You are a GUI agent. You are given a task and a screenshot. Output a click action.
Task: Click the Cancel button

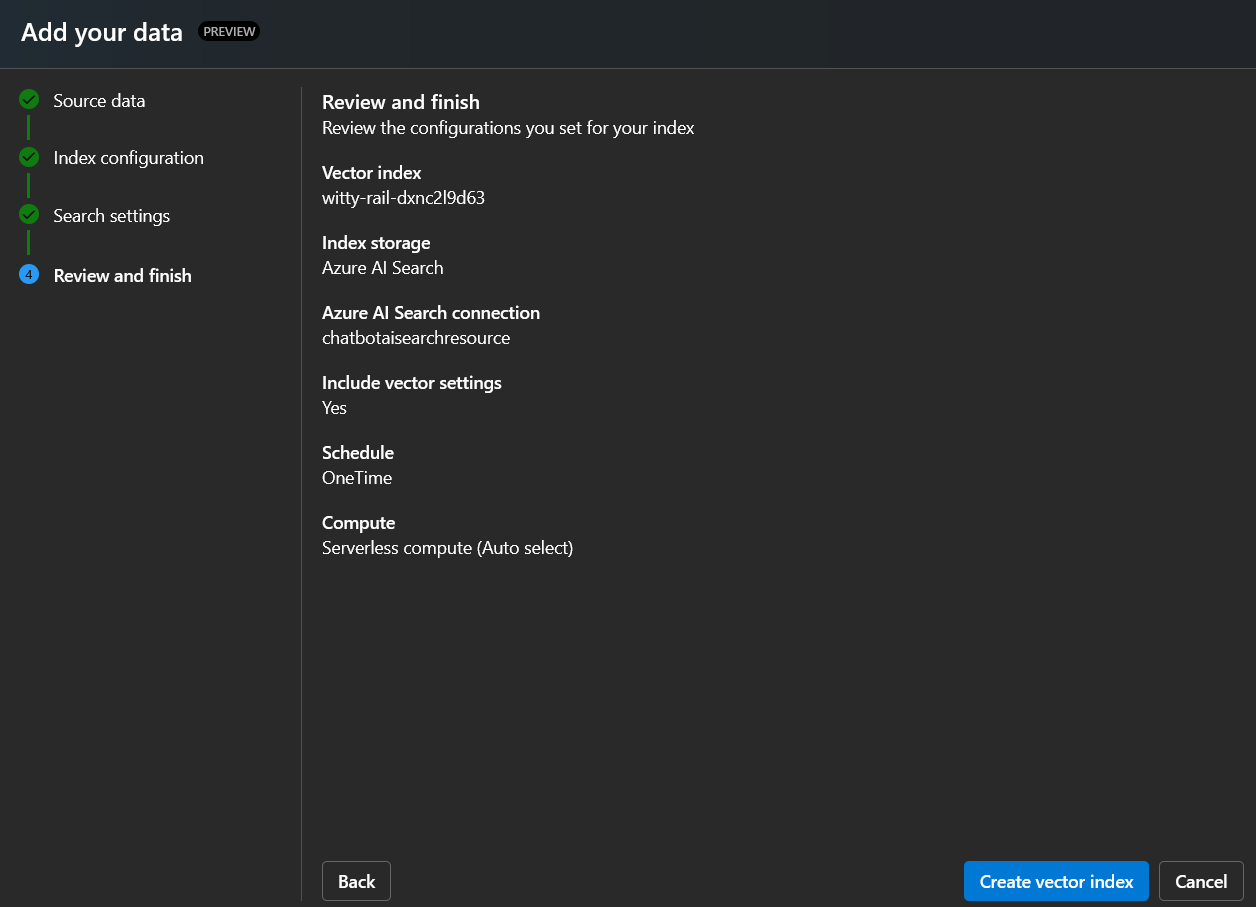tap(1201, 881)
